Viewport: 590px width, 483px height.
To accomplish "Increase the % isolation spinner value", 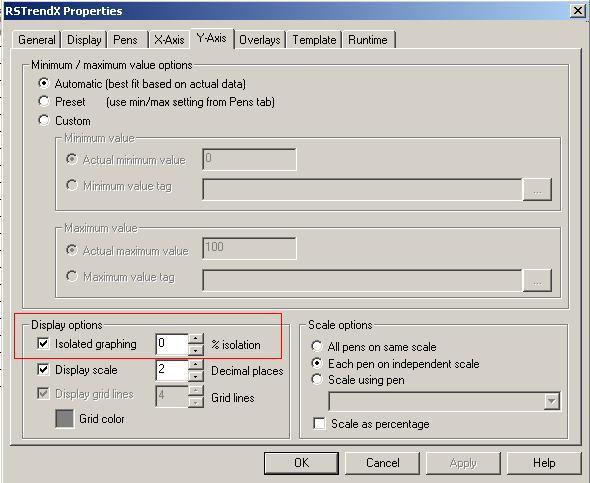I will click(195, 339).
